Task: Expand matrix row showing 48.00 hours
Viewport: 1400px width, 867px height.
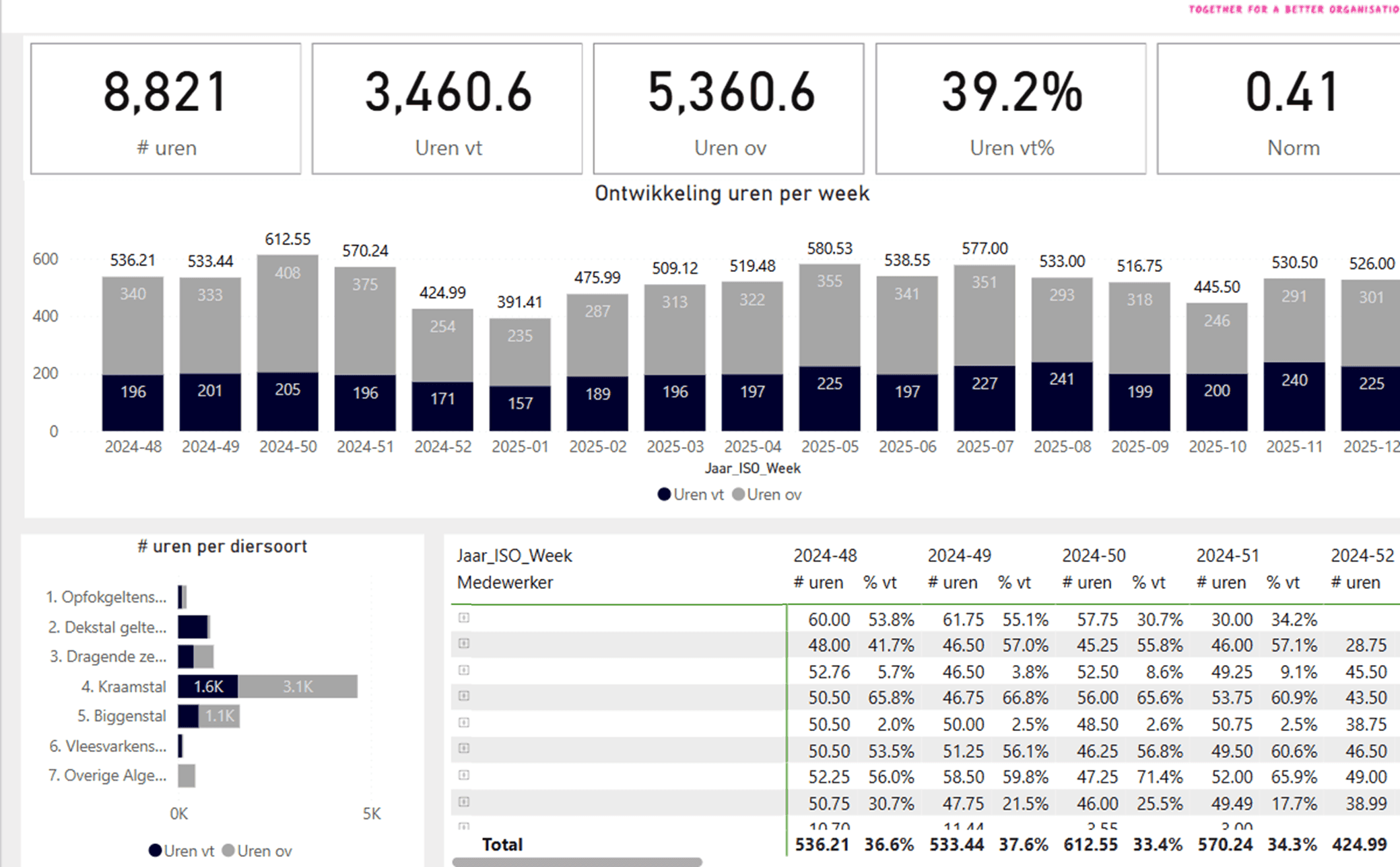Action: point(464,644)
